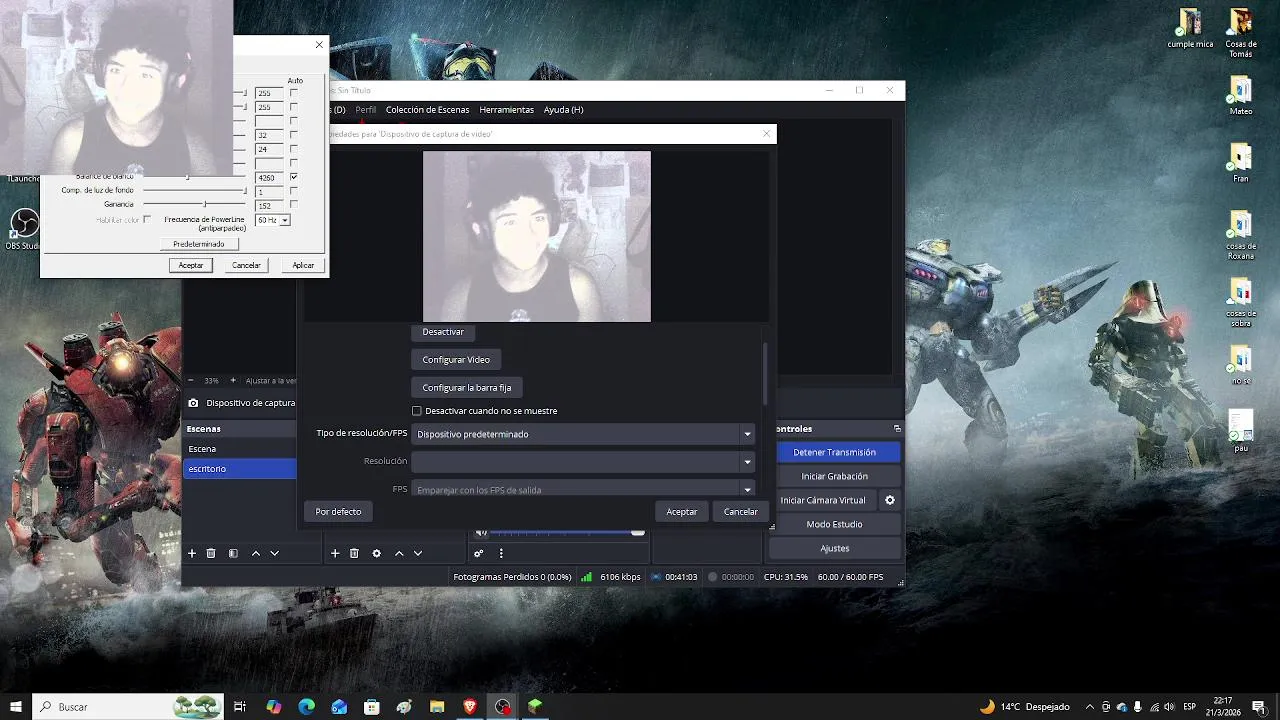Click the Windows Start button
Viewport: 1280px width, 720px height.
pyautogui.click(x=16, y=706)
